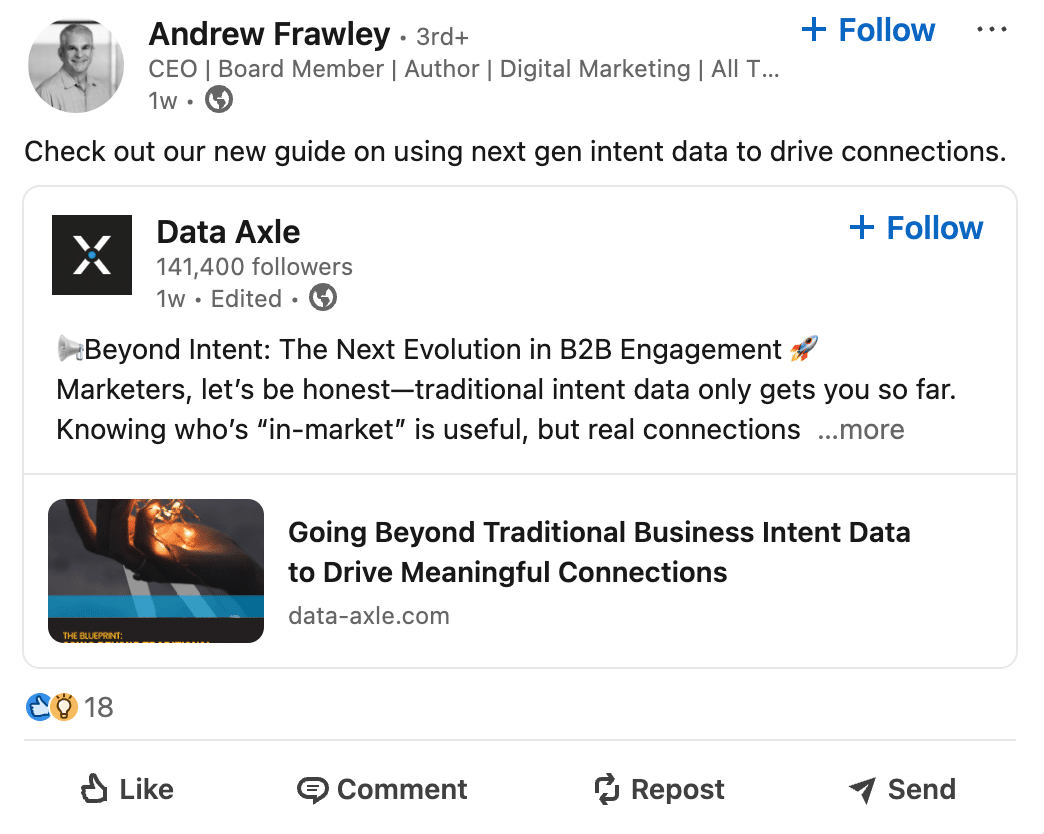Click the thumbs-up reaction icon below the post
Image resolution: width=1044 pixels, height=834 pixels.
tap(36, 707)
